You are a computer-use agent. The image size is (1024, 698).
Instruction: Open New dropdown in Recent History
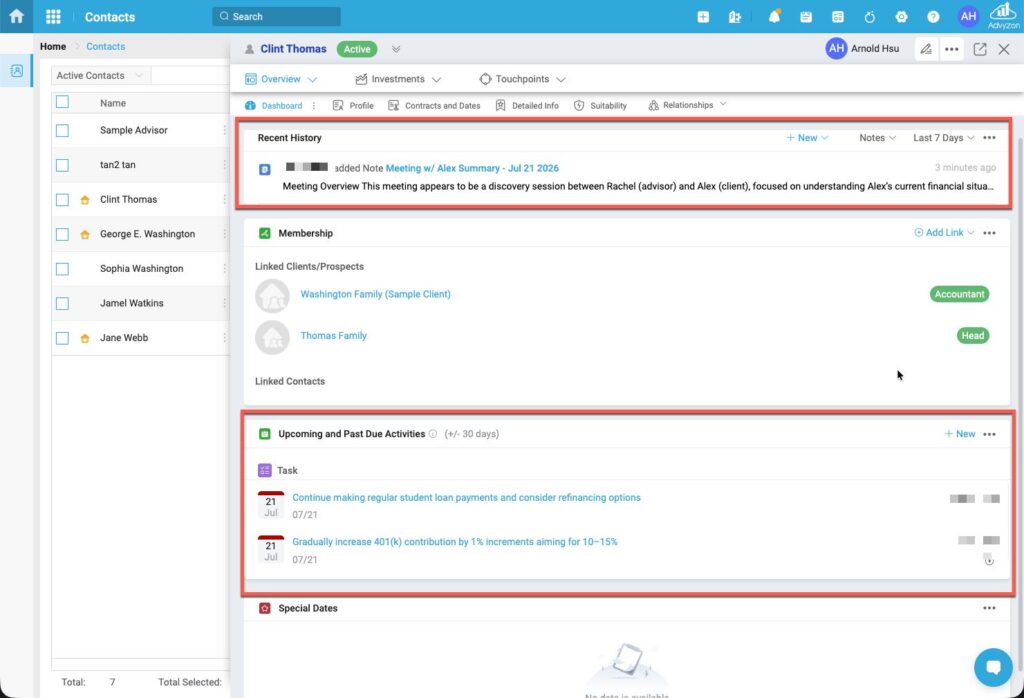click(x=807, y=138)
